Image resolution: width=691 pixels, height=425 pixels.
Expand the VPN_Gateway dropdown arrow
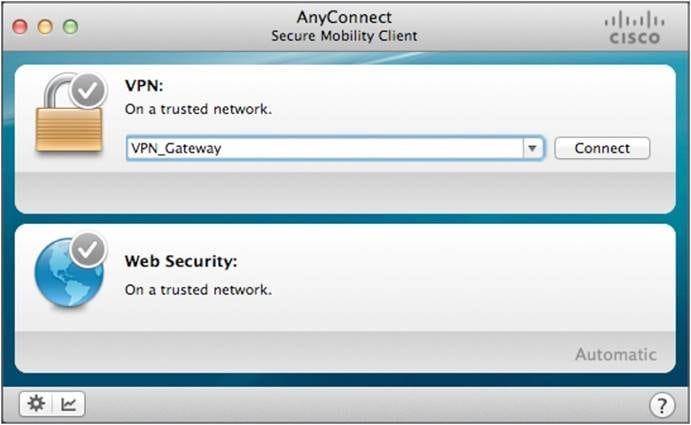tap(533, 148)
